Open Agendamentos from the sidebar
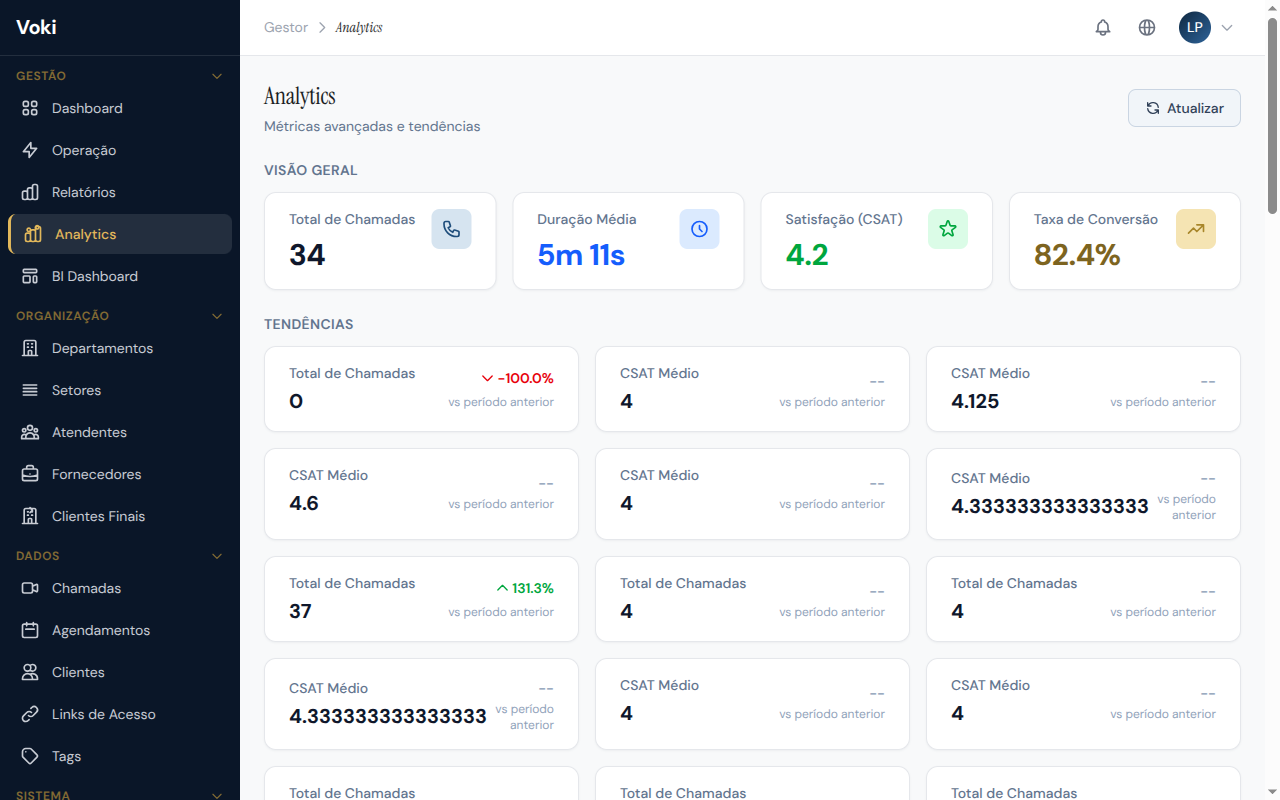 [x=98, y=630]
